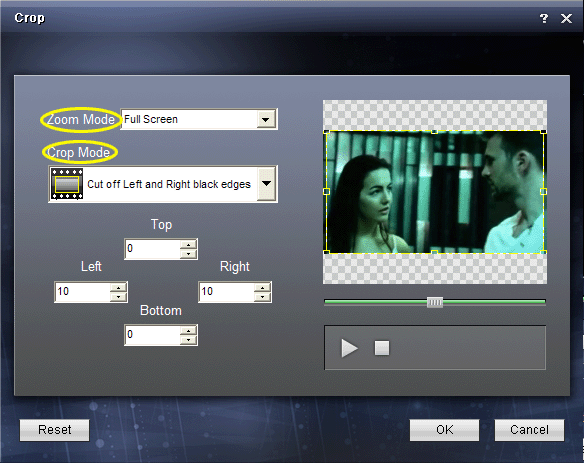This screenshot has height=463, width=584.
Task: Click the video preview thumbnail
Action: (435, 192)
